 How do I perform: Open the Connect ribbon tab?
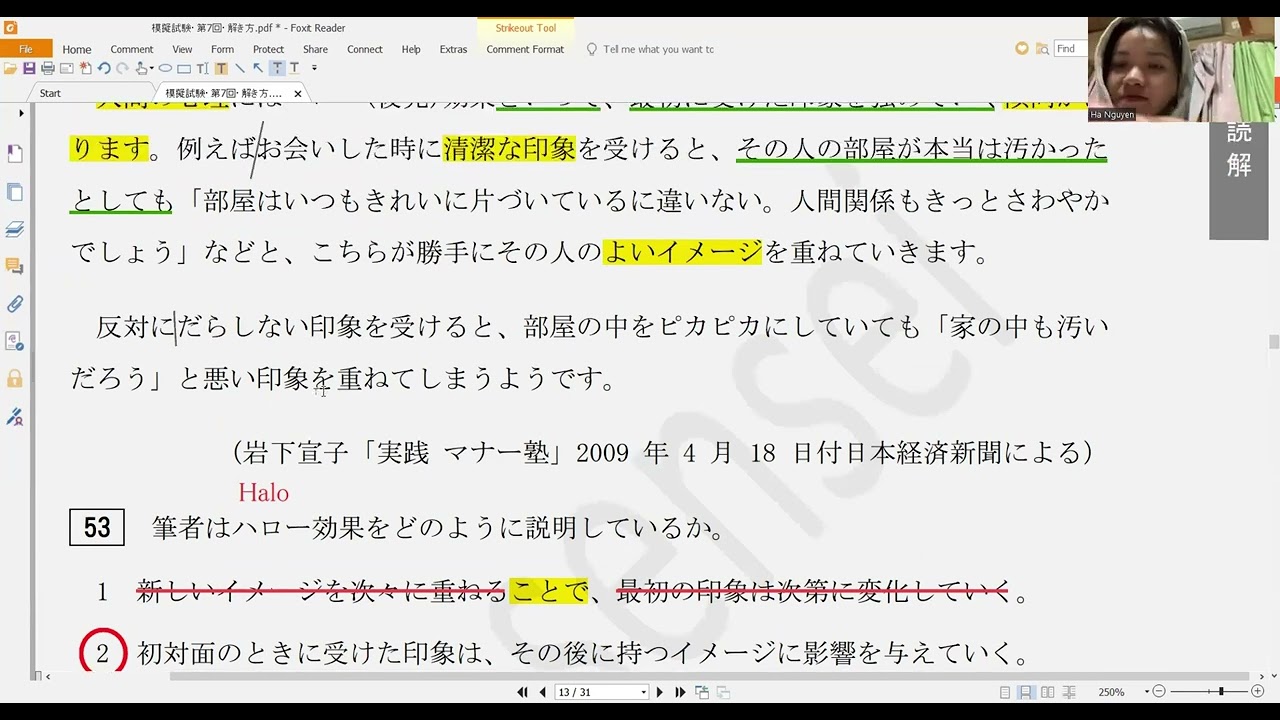click(364, 49)
